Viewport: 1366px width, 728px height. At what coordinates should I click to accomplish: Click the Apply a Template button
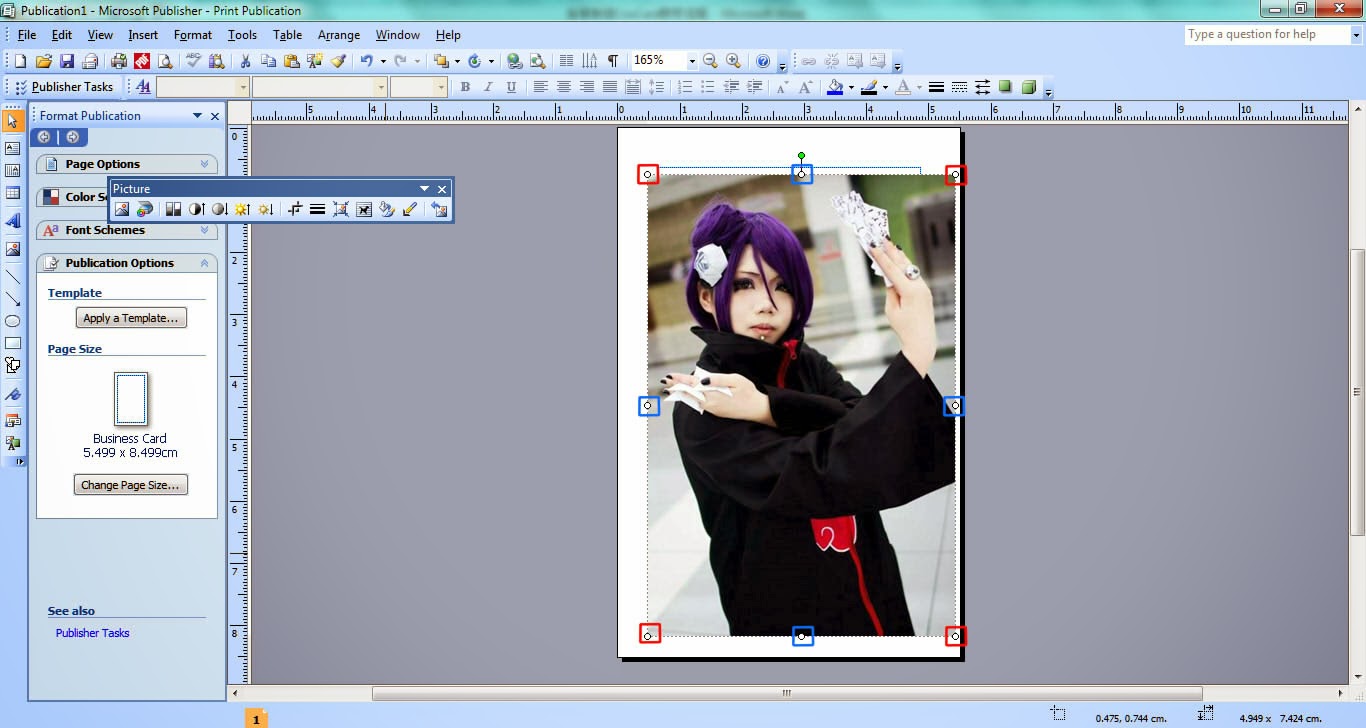point(131,318)
